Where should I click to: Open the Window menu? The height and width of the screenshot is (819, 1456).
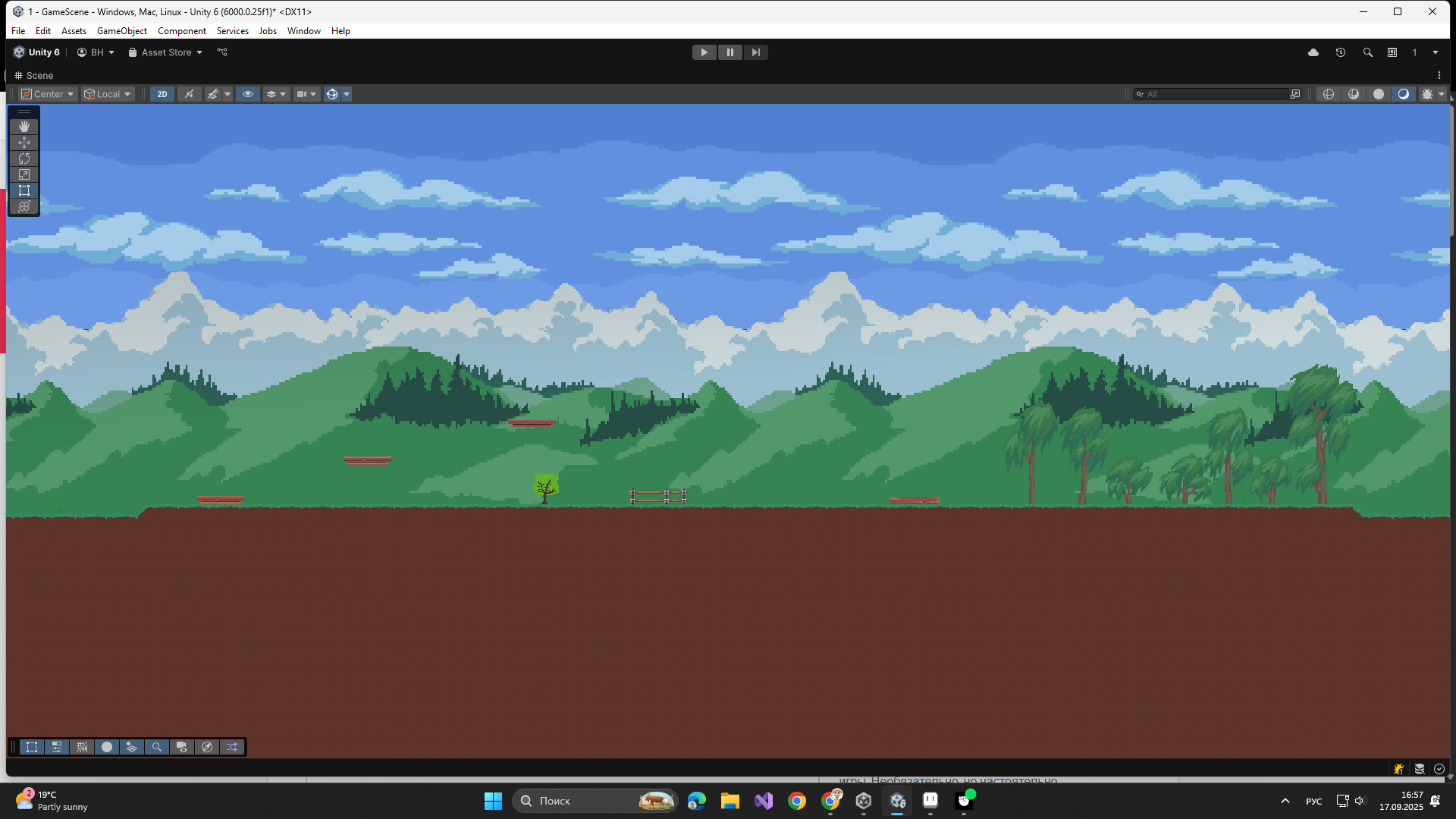click(303, 31)
